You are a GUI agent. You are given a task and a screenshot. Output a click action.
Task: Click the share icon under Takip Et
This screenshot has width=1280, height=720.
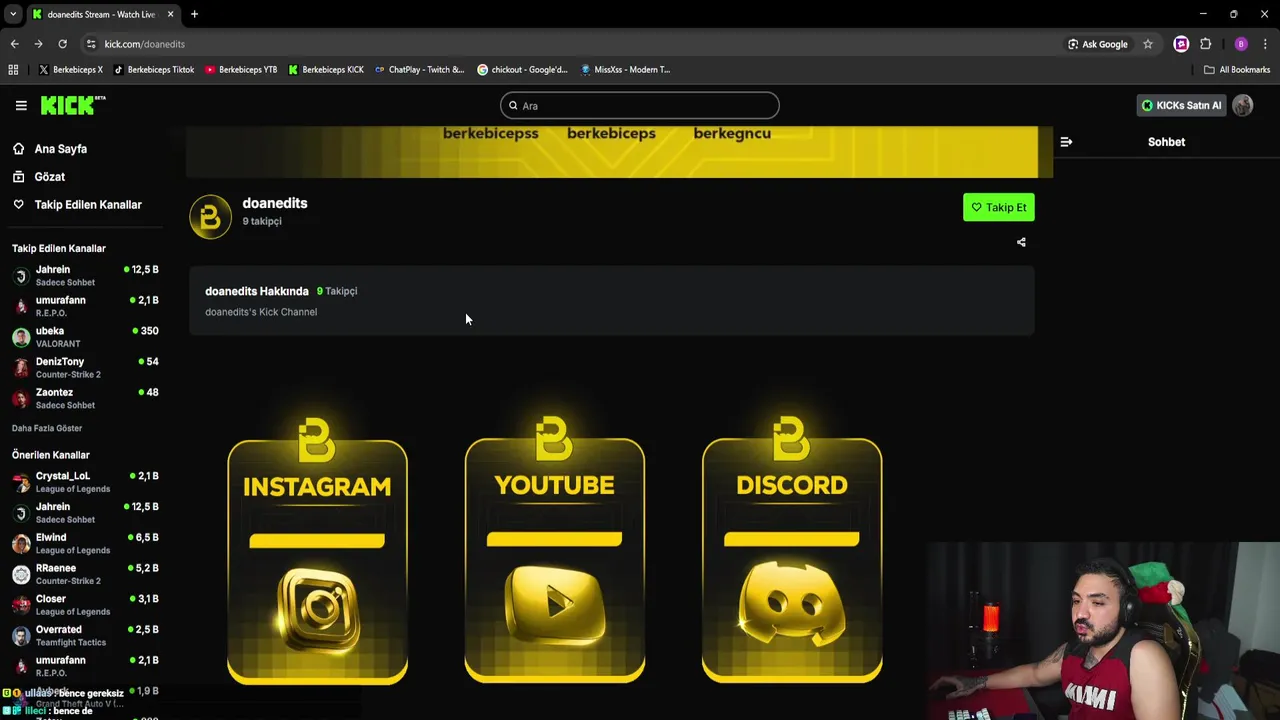pyautogui.click(x=1021, y=242)
